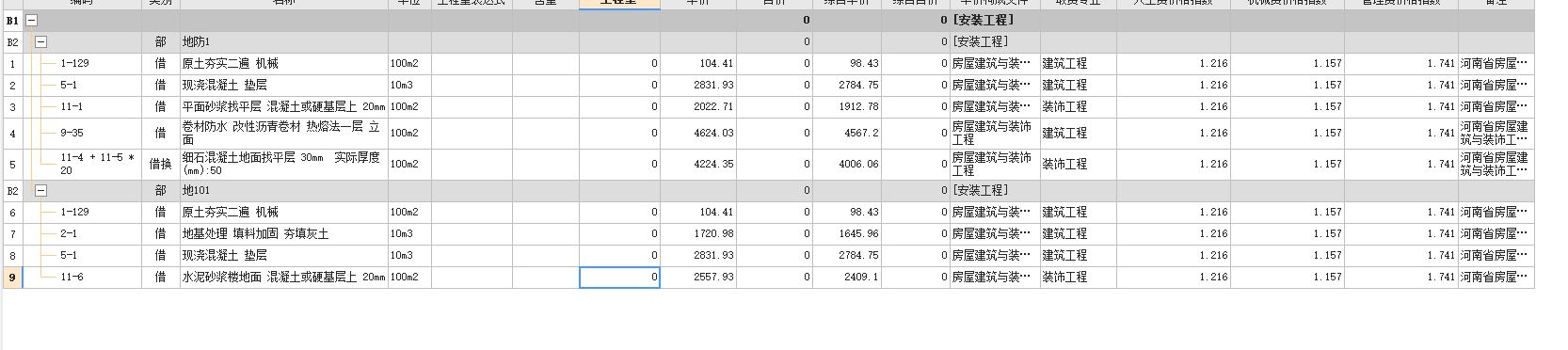Select row header number 5

coord(12,165)
